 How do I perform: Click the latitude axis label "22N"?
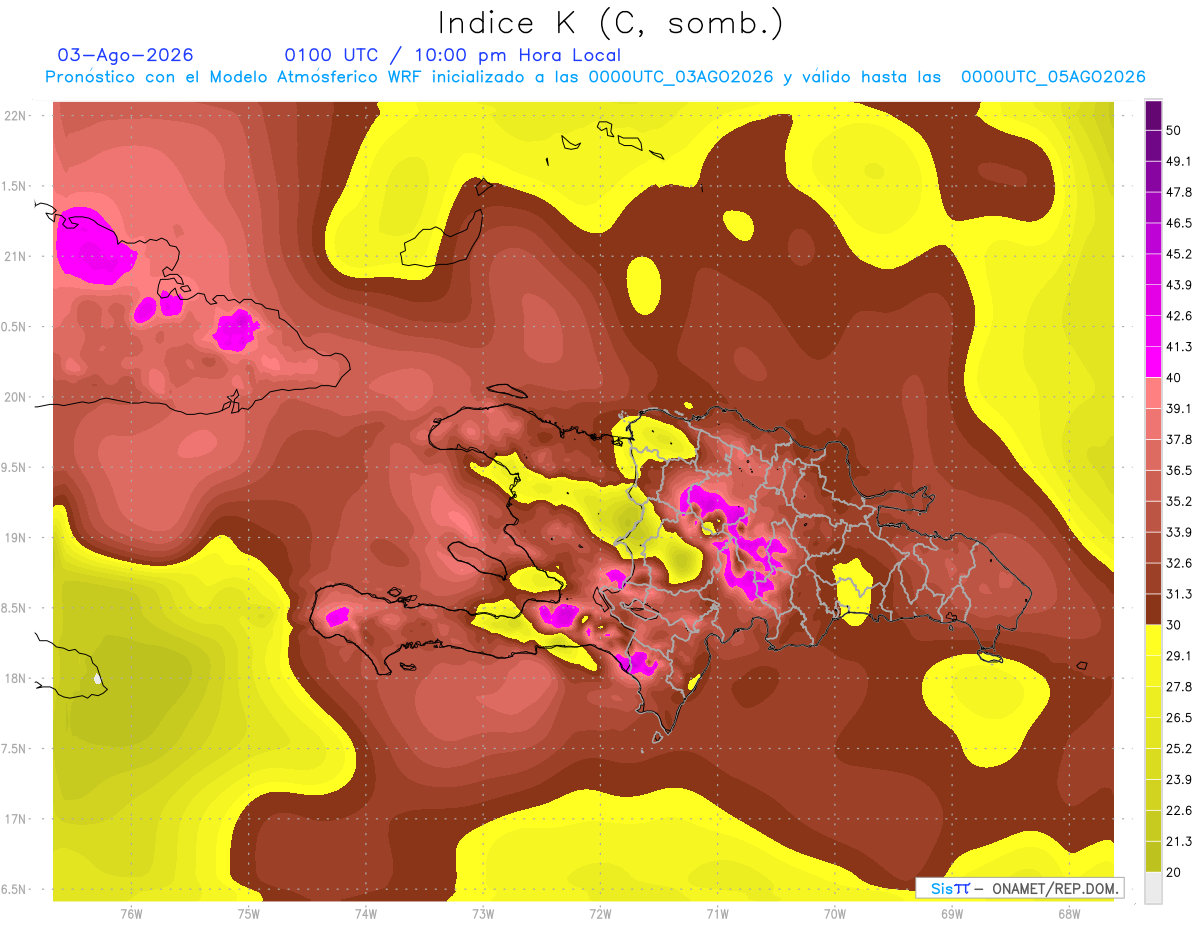(15, 116)
